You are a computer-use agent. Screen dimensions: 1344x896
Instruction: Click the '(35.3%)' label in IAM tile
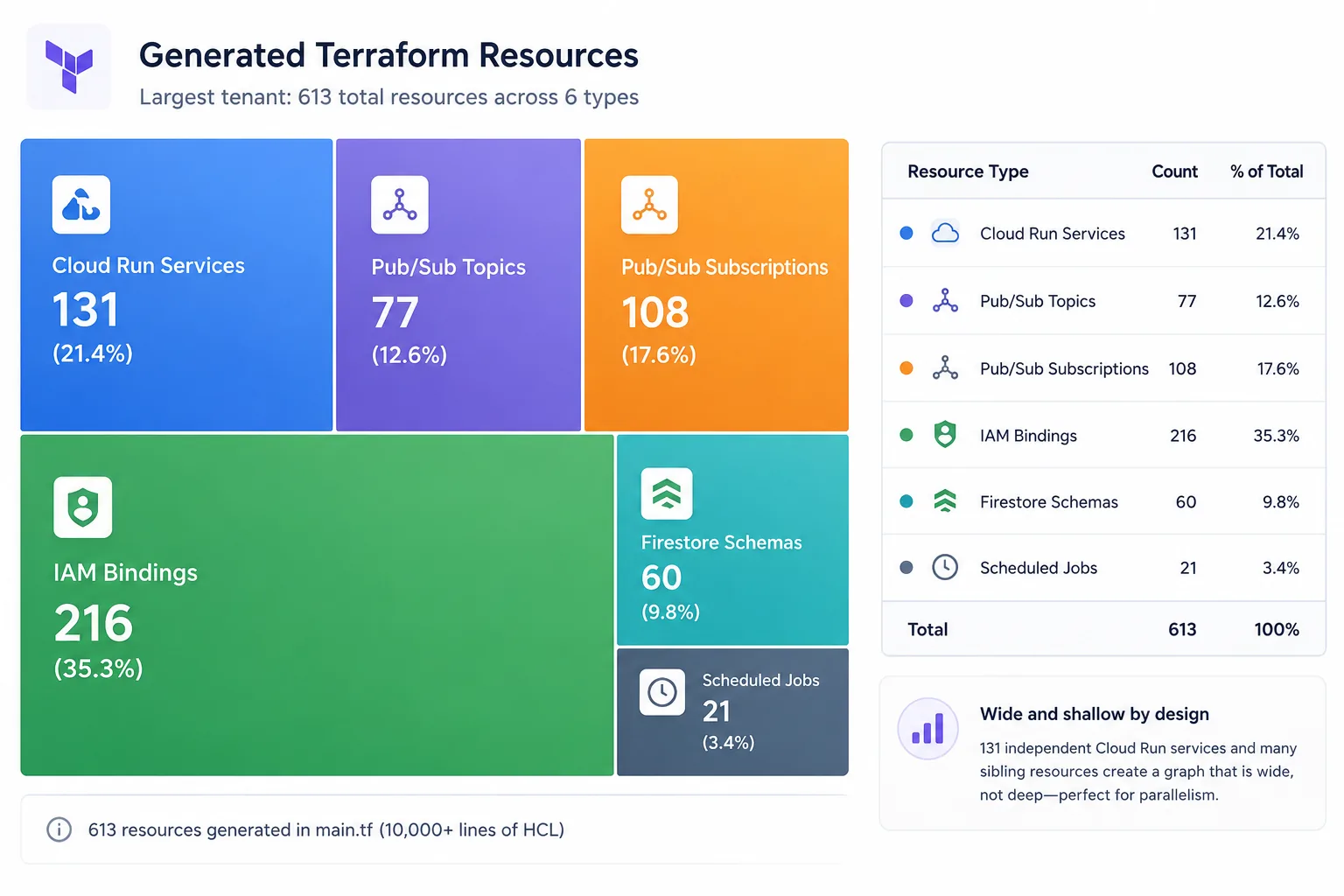(x=98, y=668)
